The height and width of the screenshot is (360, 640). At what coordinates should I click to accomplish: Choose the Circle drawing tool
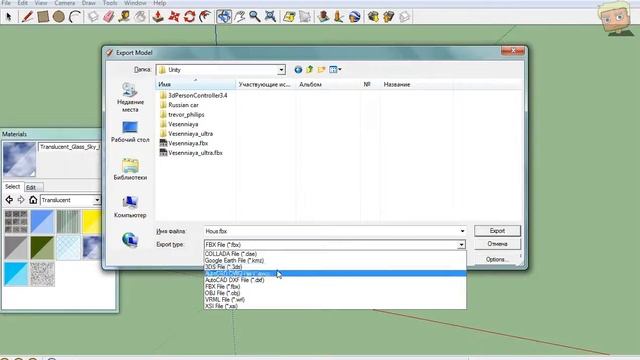[59, 17]
